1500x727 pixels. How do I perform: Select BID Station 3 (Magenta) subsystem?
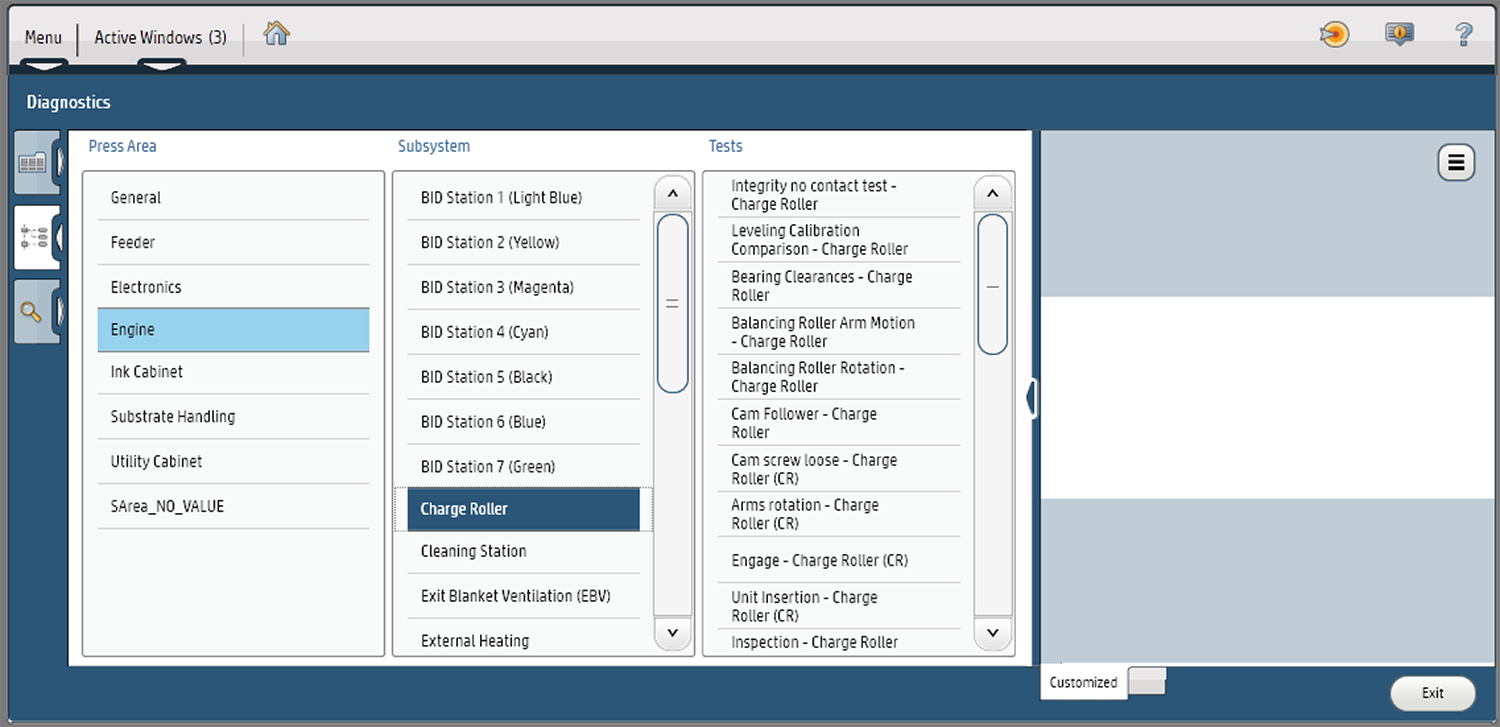point(497,287)
